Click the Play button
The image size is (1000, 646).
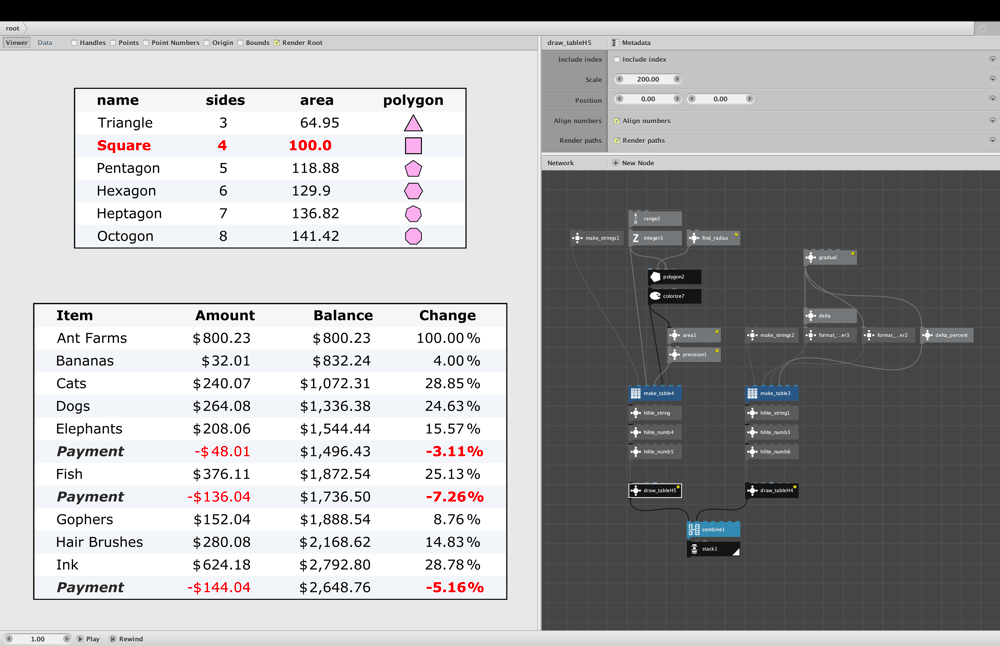point(89,638)
